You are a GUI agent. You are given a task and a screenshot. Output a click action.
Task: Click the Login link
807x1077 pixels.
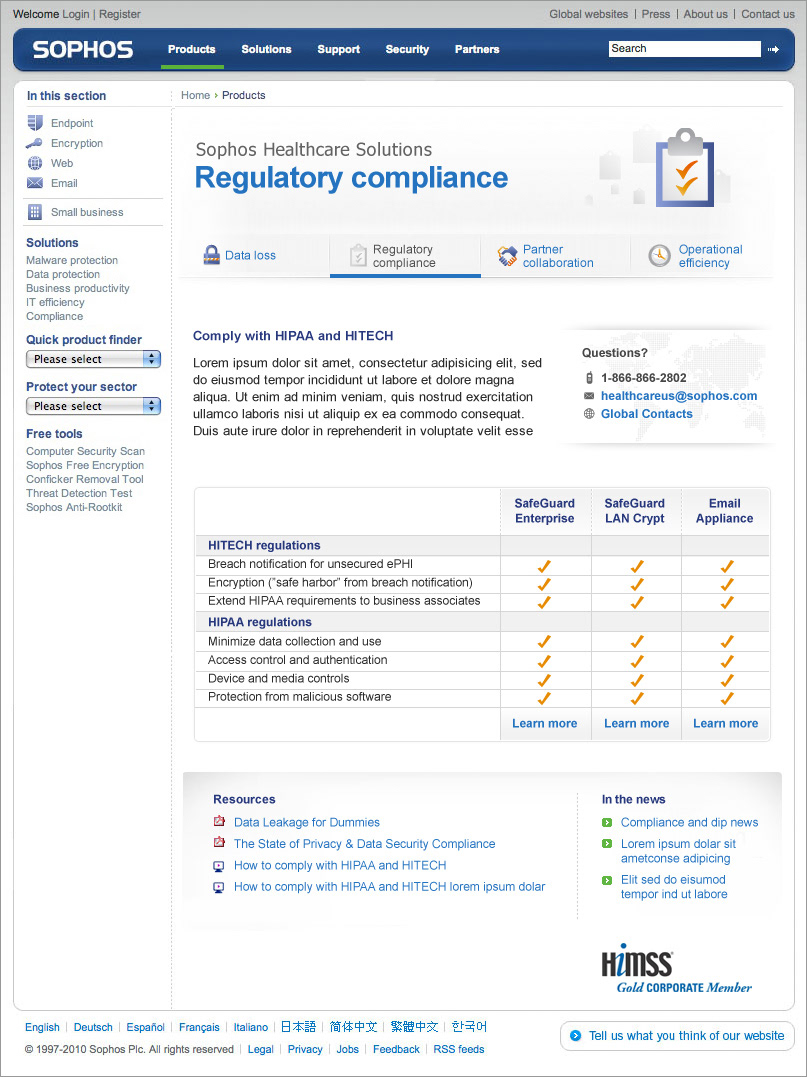pyautogui.click(x=76, y=14)
